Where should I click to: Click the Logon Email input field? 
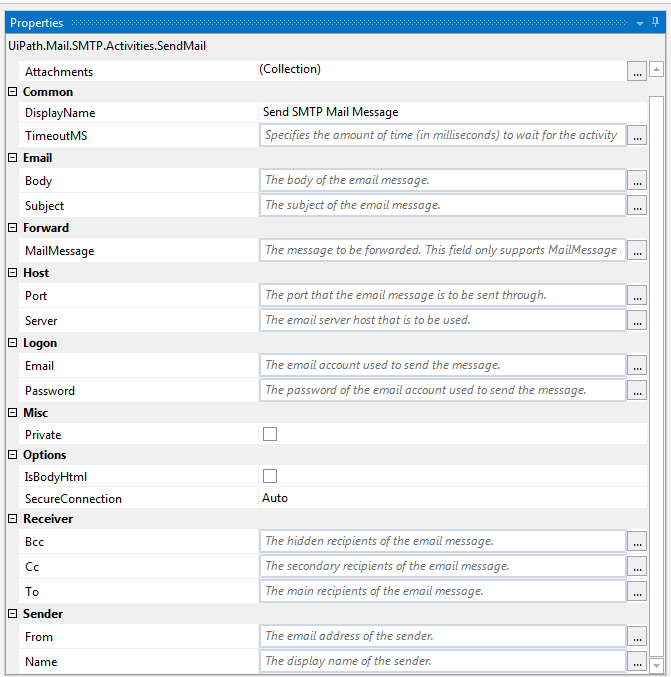pyautogui.click(x=443, y=365)
